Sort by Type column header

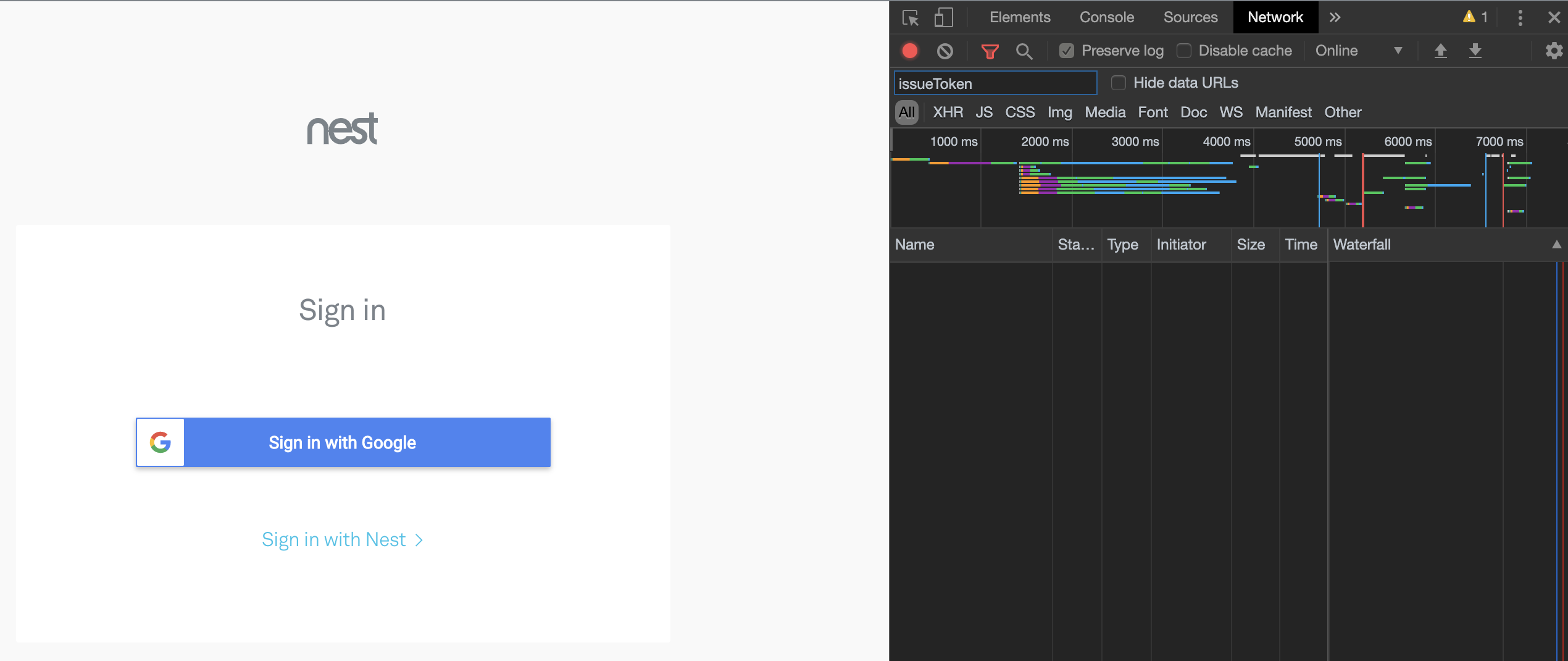click(1126, 245)
